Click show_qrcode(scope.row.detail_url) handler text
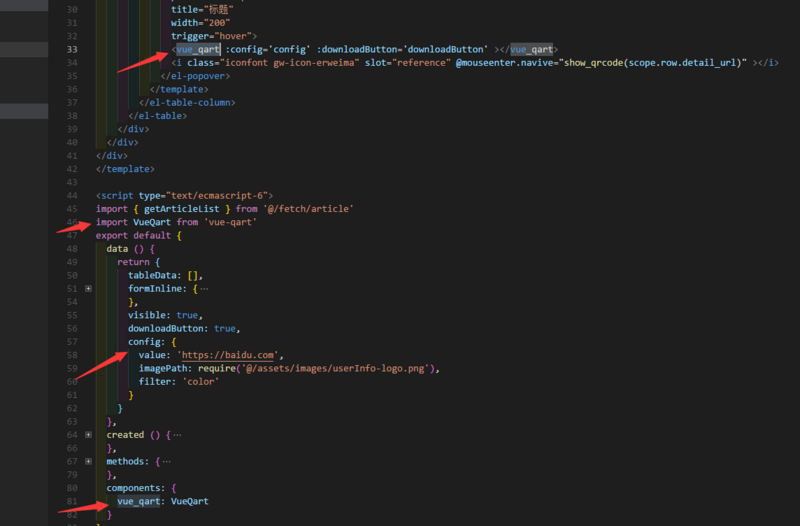The width and height of the screenshot is (800, 526). 653,63
